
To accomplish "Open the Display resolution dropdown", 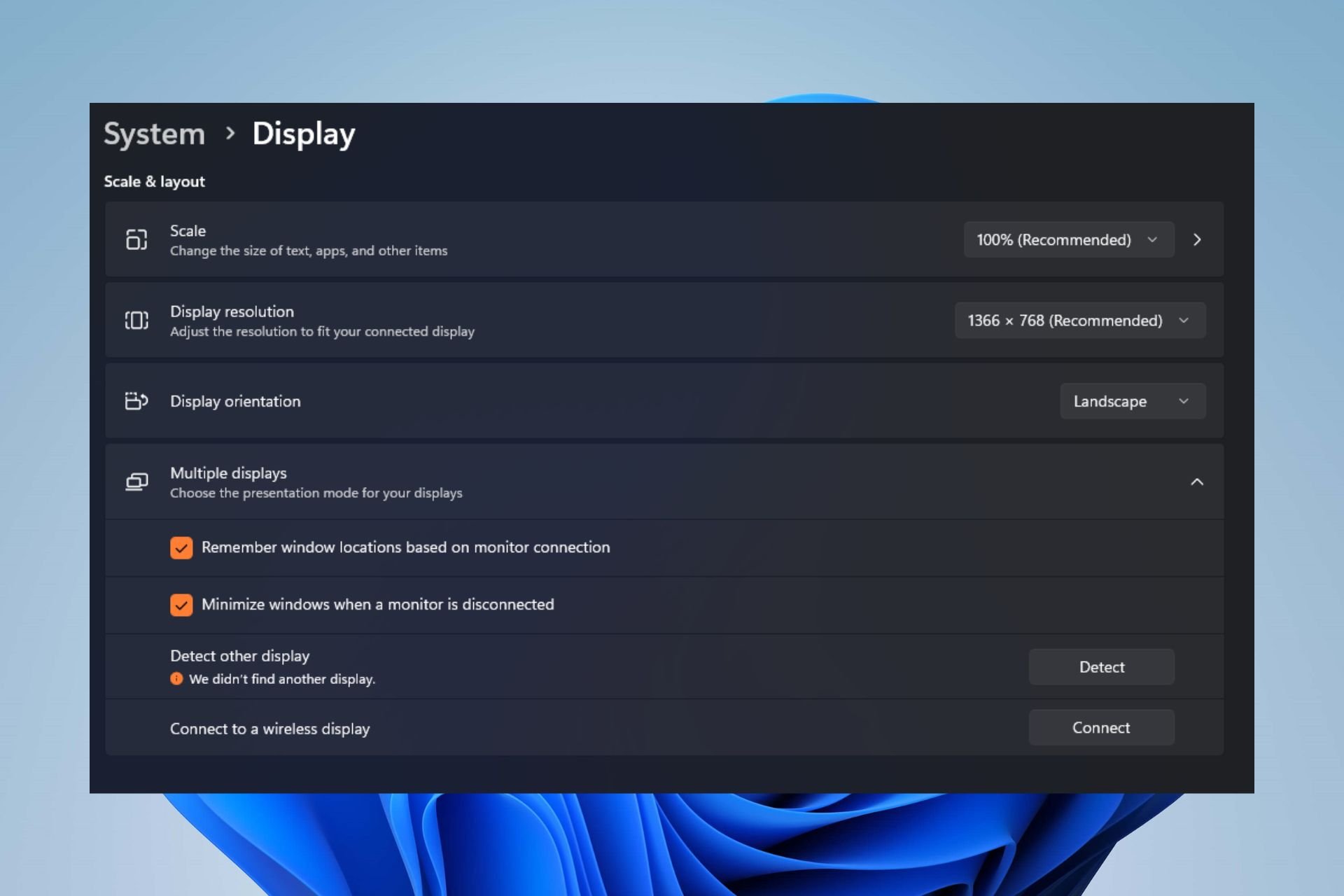I will pyautogui.click(x=1080, y=320).
